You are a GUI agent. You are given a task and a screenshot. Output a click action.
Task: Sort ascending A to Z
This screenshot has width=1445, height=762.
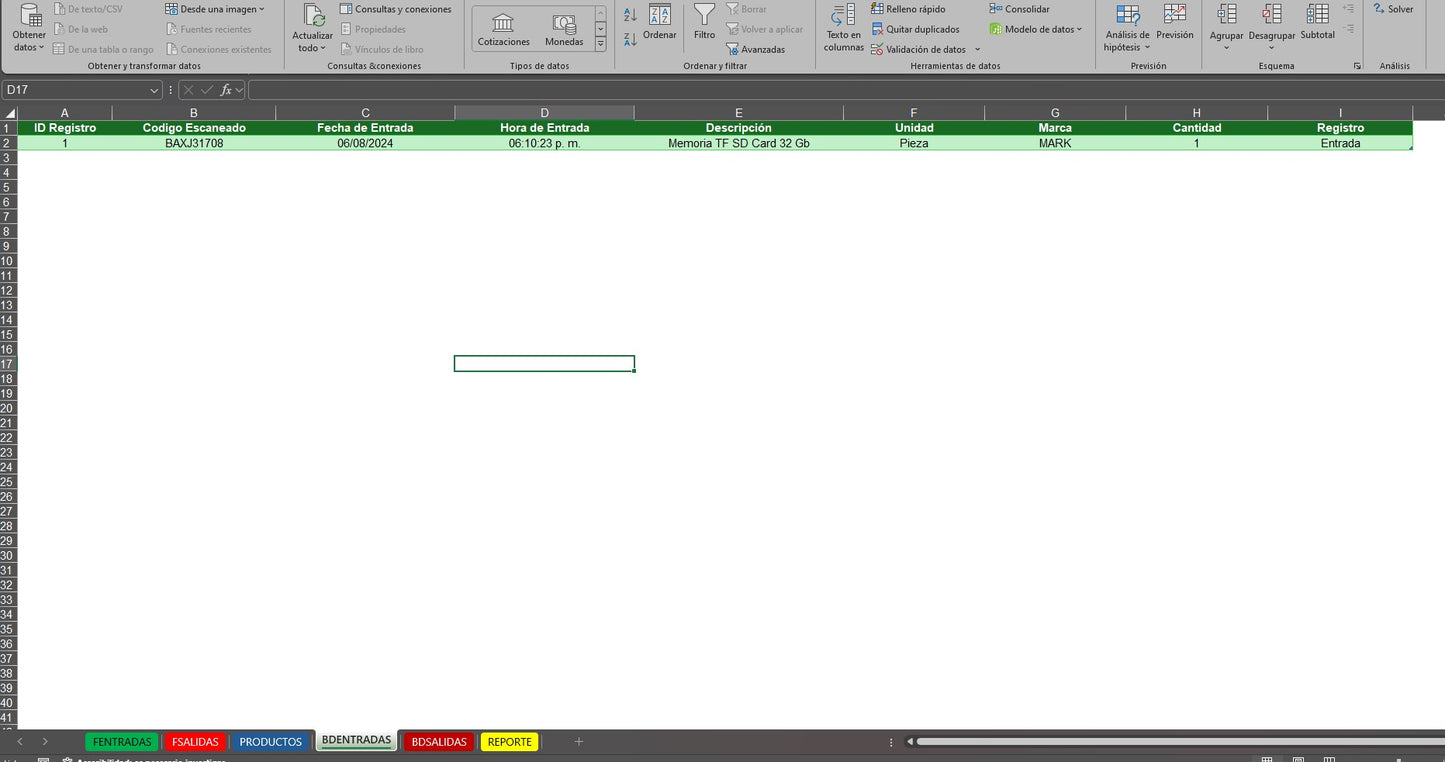coord(630,15)
